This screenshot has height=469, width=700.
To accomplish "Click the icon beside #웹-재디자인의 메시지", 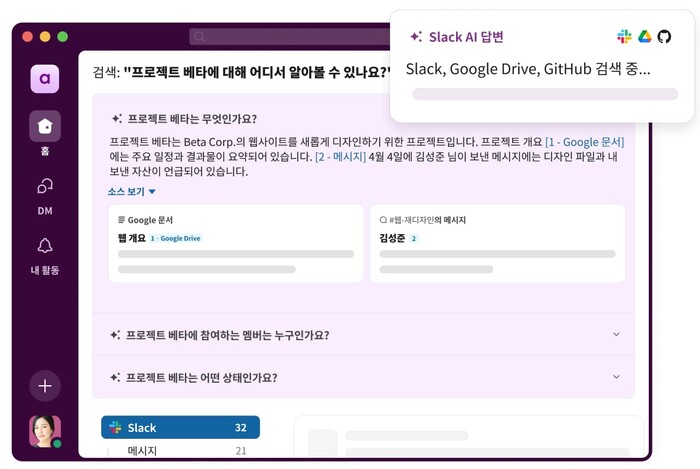I will pos(383,220).
